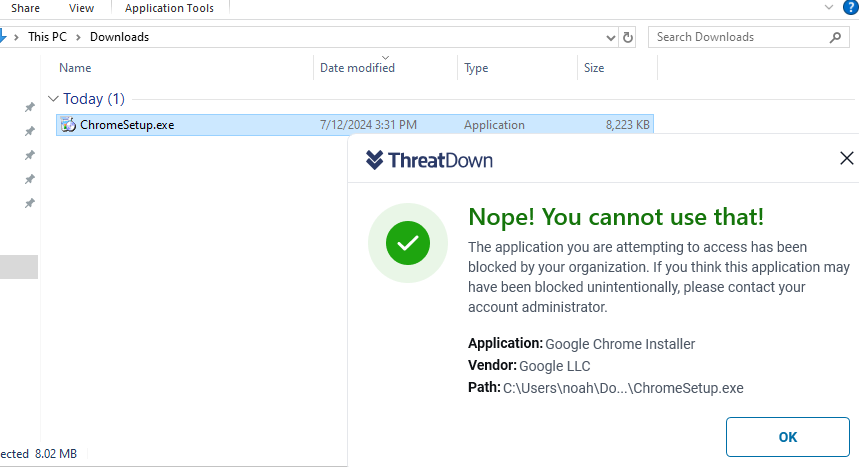Sort by the Type column header
This screenshot has width=859, height=467.
[476, 68]
